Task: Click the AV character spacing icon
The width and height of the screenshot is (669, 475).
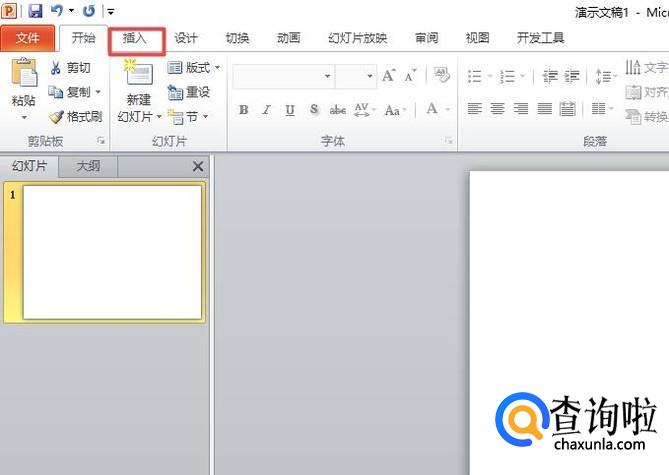Action: tap(362, 110)
